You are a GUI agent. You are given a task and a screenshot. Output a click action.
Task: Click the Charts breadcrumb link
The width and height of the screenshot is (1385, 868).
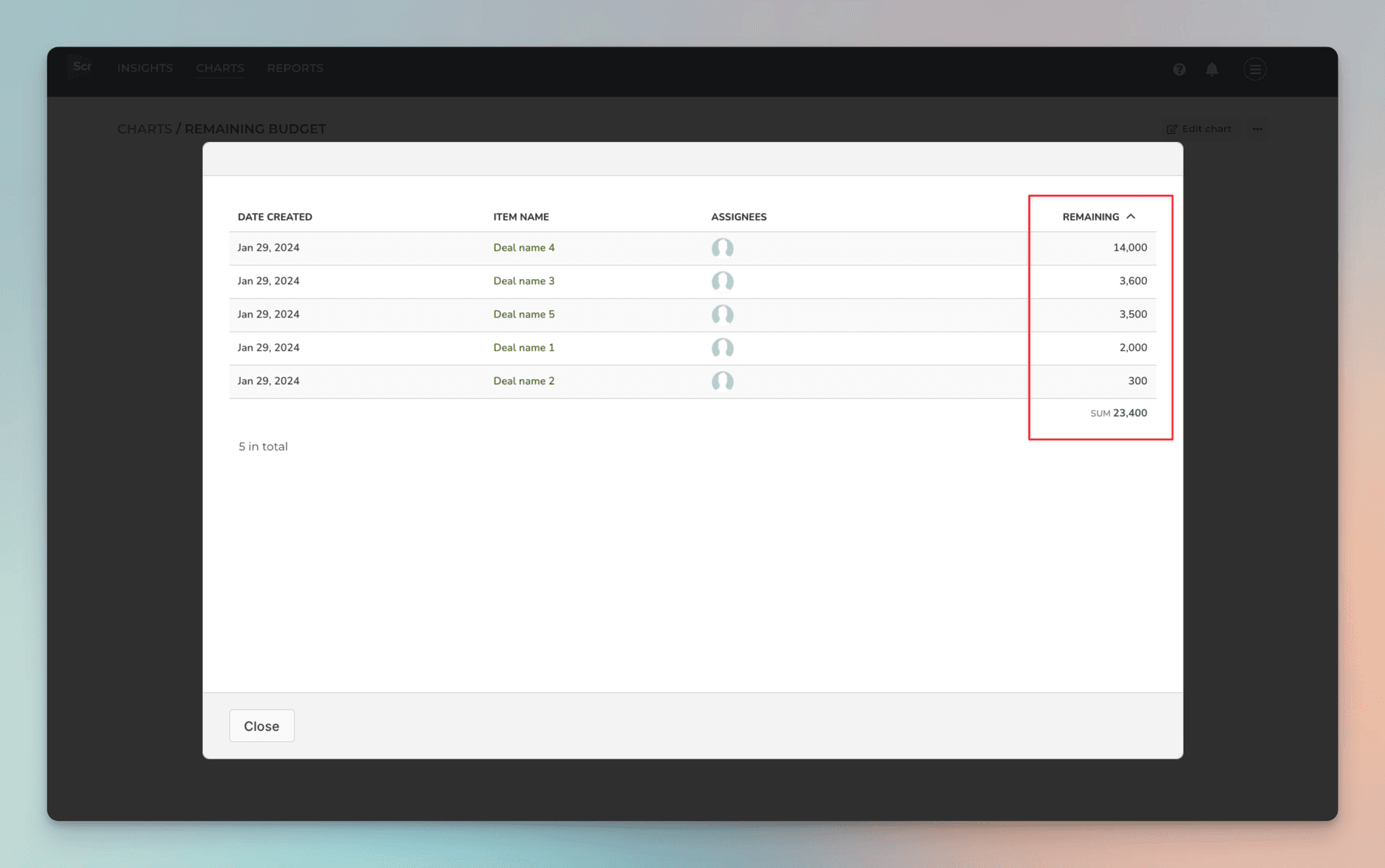point(144,129)
